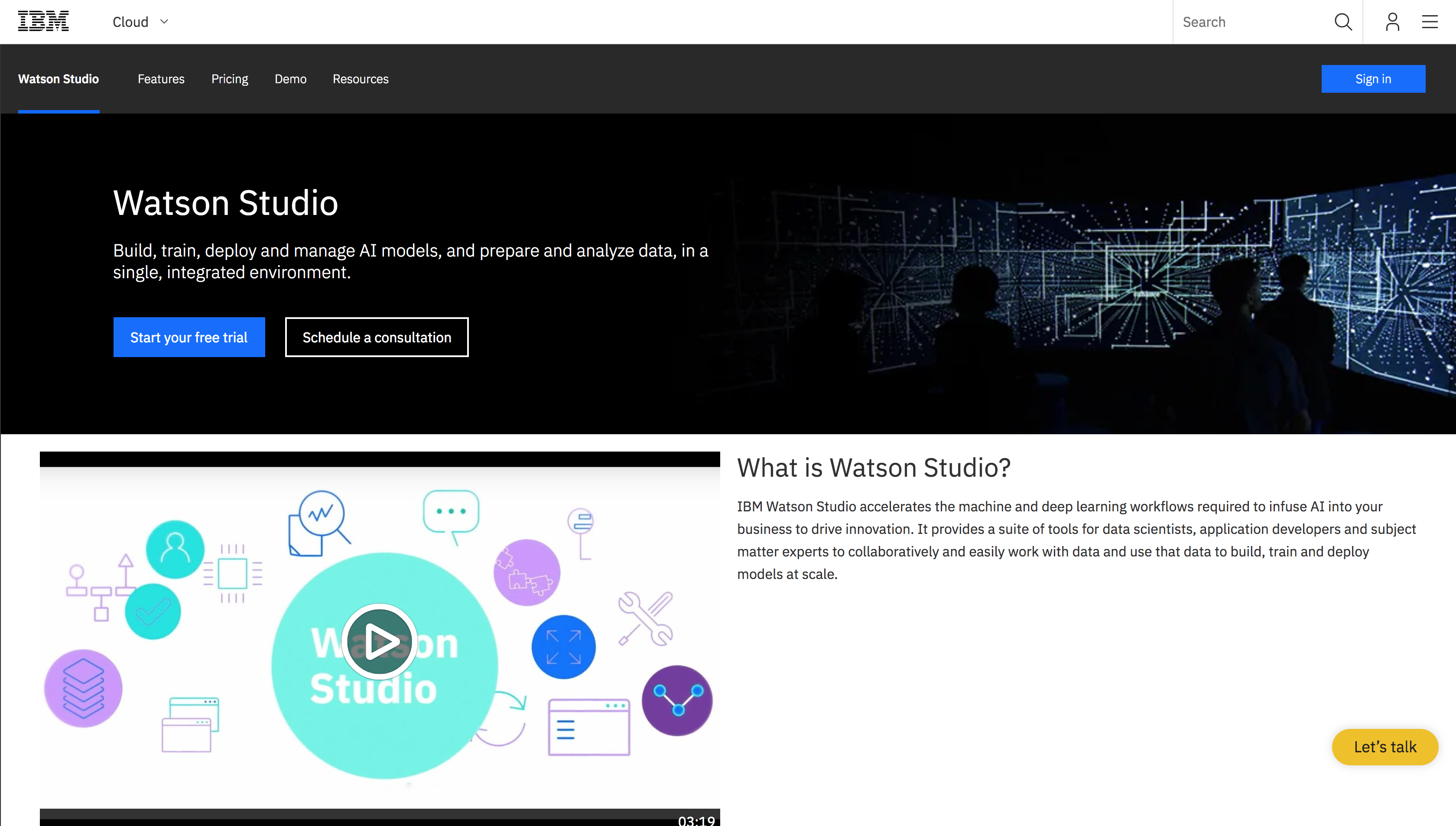Screen dimensions: 1456x826
Task: Click Start your free trial
Action: coord(189,338)
